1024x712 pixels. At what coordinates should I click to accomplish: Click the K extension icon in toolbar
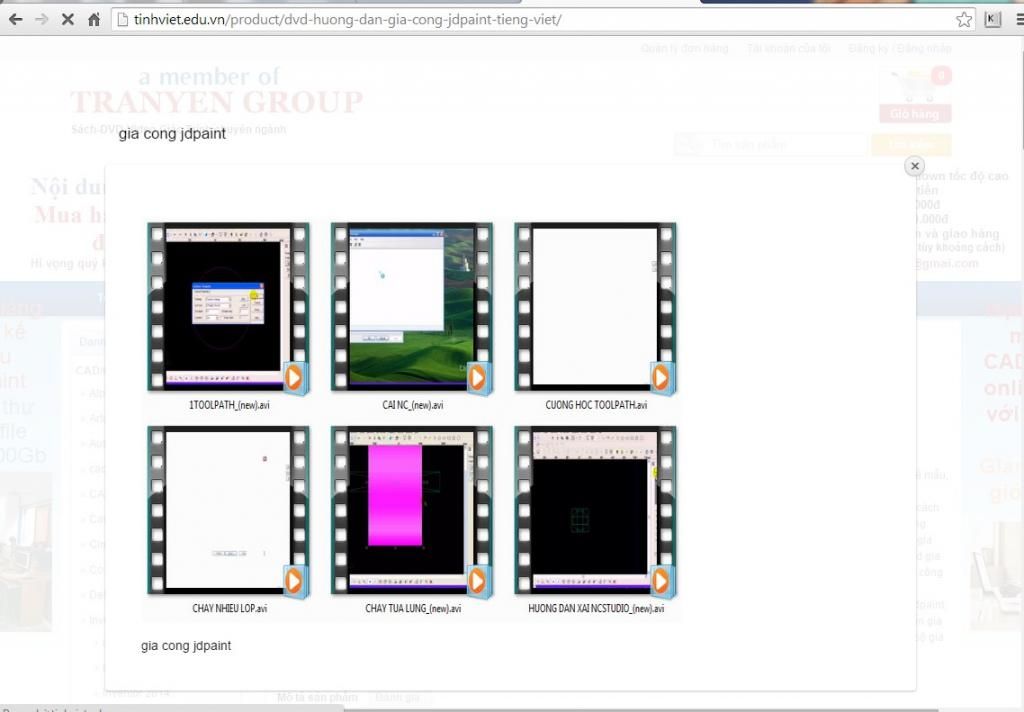993,20
